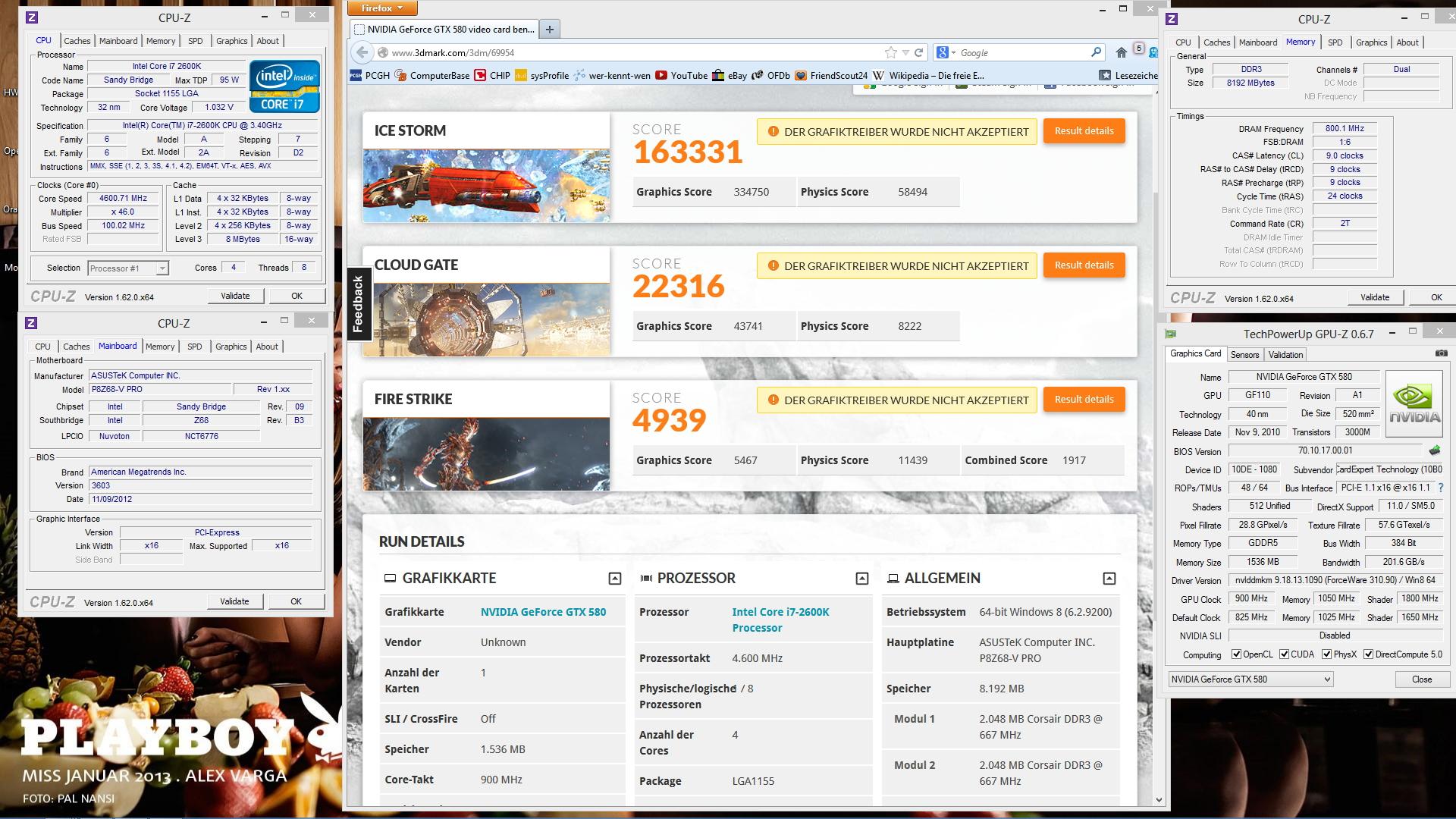1456x819 pixels.
Task: Open SPD tab in Mainboard CPU-Z window
Action: [x=195, y=347]
